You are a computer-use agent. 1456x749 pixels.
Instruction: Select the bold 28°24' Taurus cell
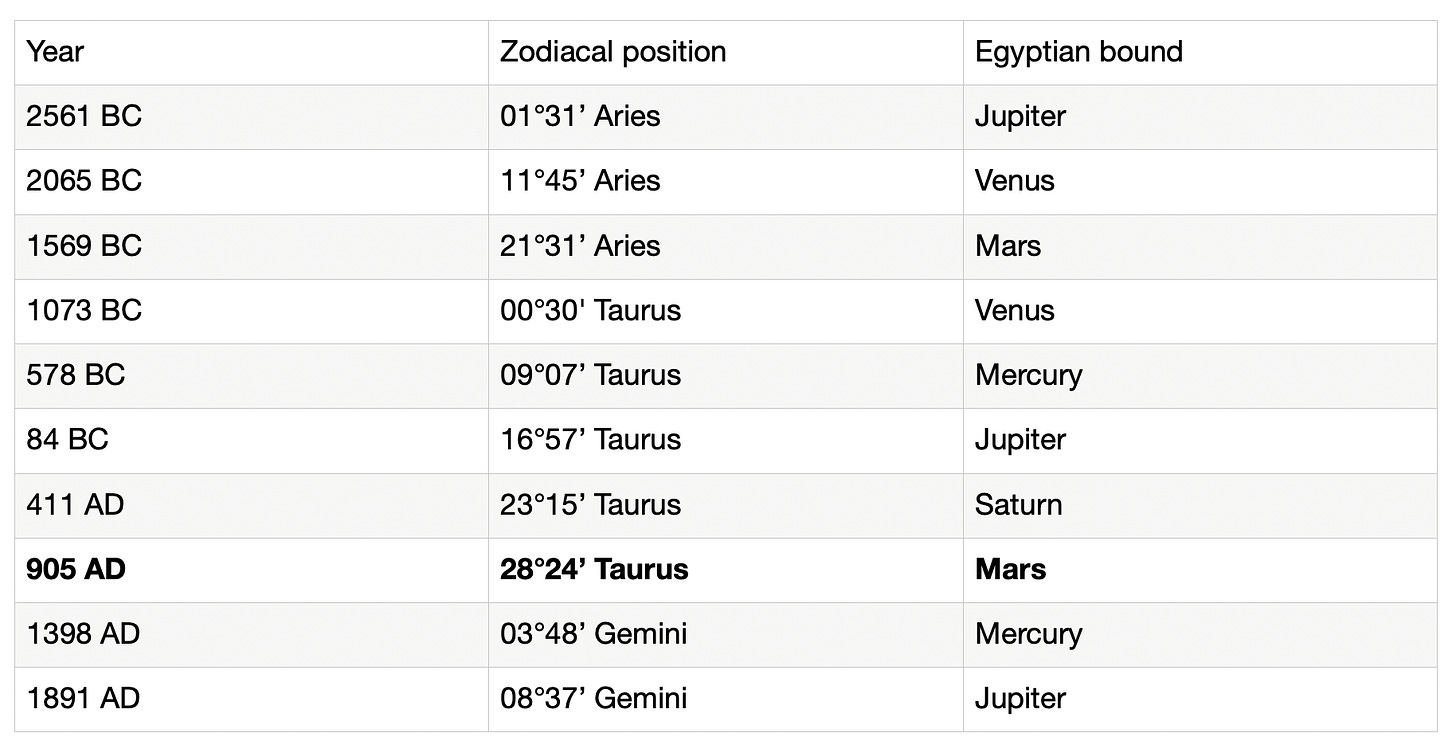click(726, 570)
